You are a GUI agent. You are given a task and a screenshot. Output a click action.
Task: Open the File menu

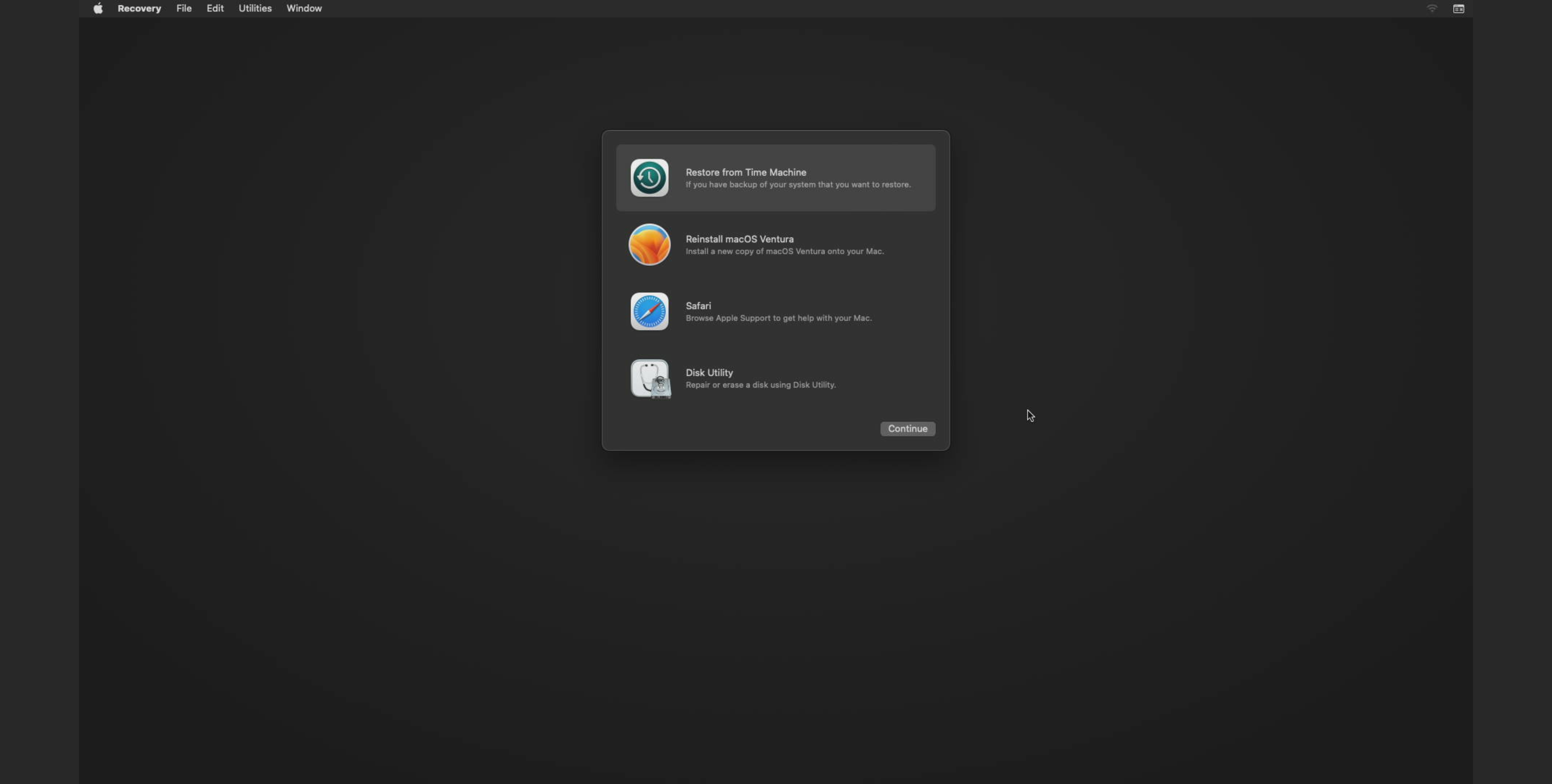[184, 8]
